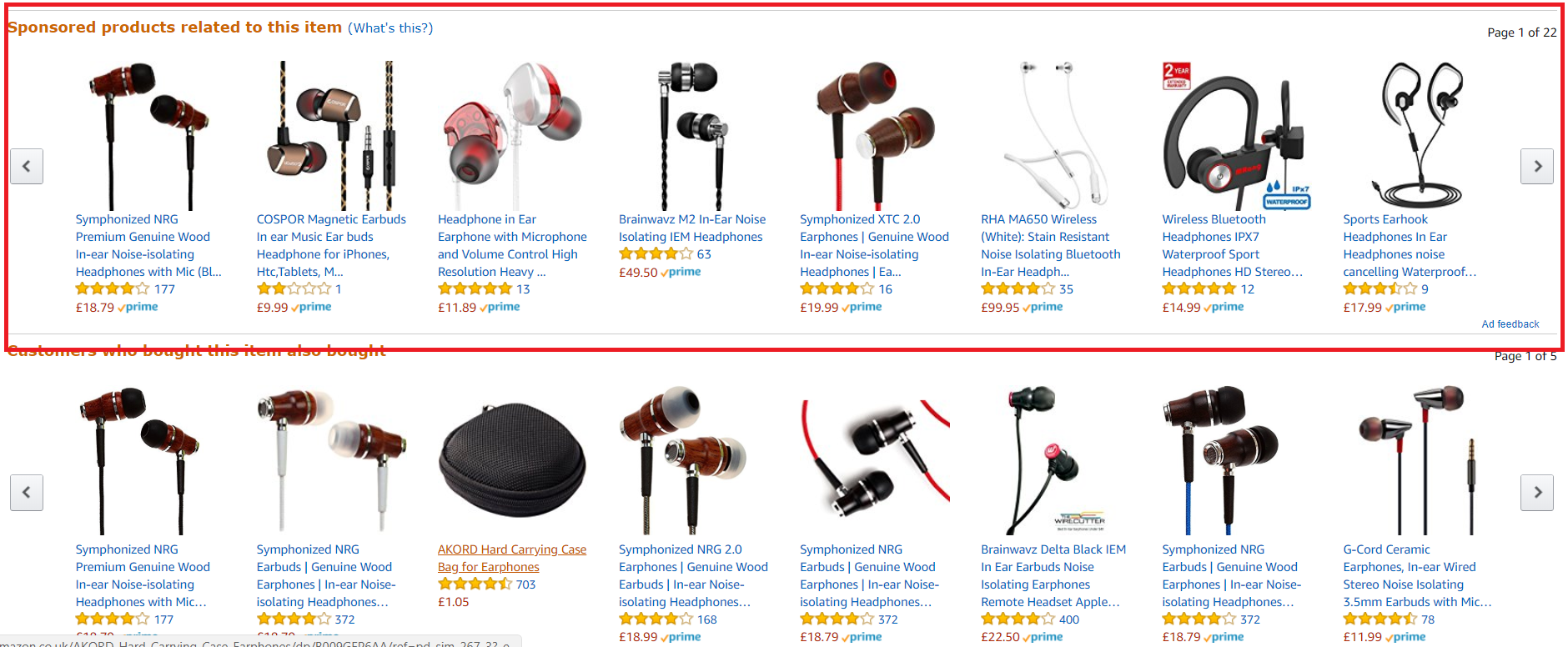Screen dimensions: 1568x647
Task: Open the Symphonized XTC 2.0 Earphones title
Action: [x=874, y=246]
